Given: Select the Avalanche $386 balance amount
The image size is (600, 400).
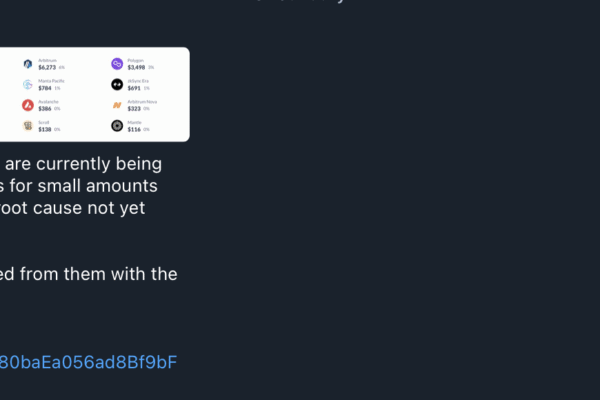Looking at the screenshot, I should click(45, 108).
